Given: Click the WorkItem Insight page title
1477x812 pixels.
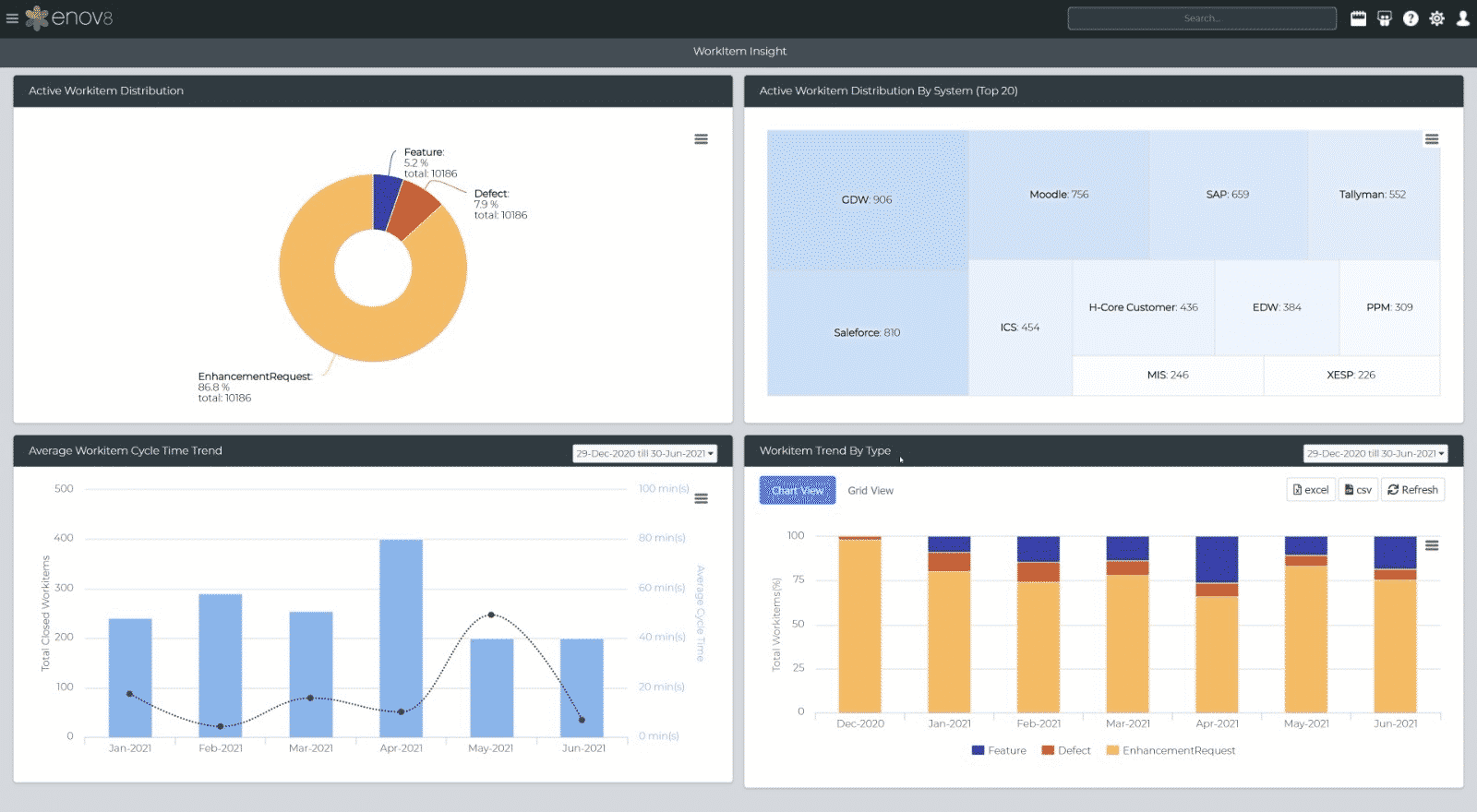Looking at the screenshot, I should pos(740,52).
